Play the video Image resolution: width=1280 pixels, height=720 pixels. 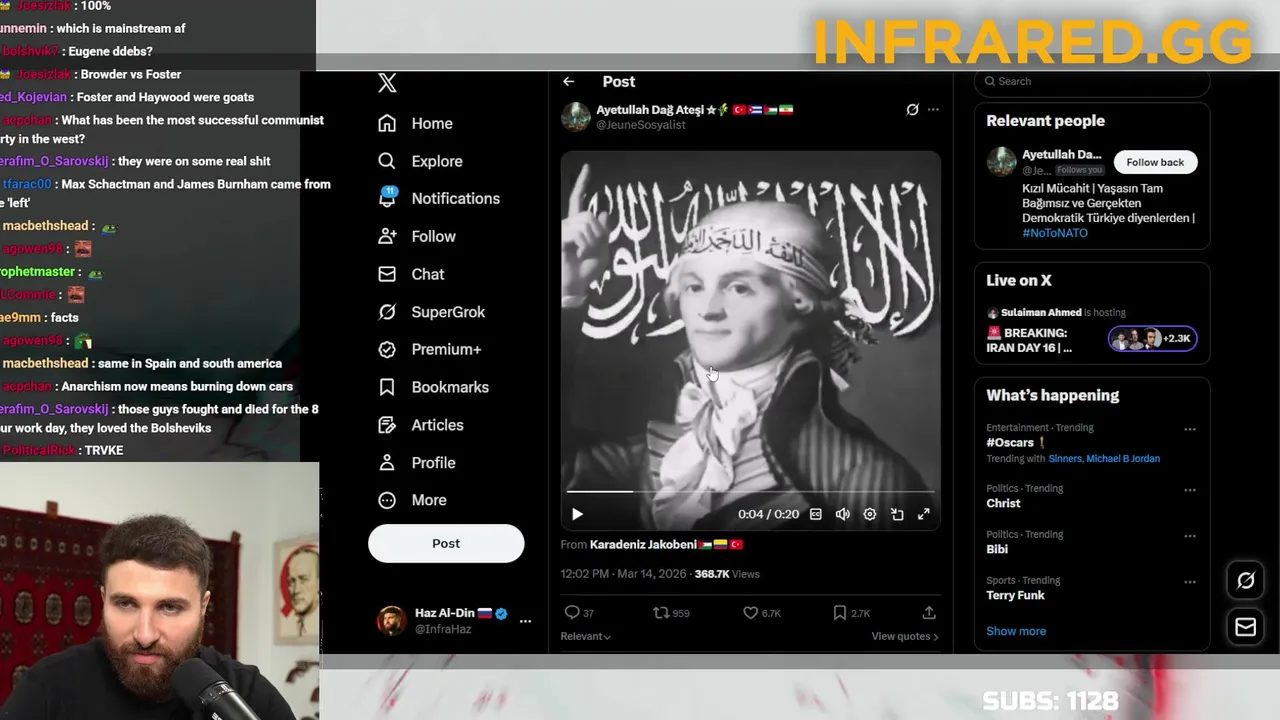click(577, 514)
